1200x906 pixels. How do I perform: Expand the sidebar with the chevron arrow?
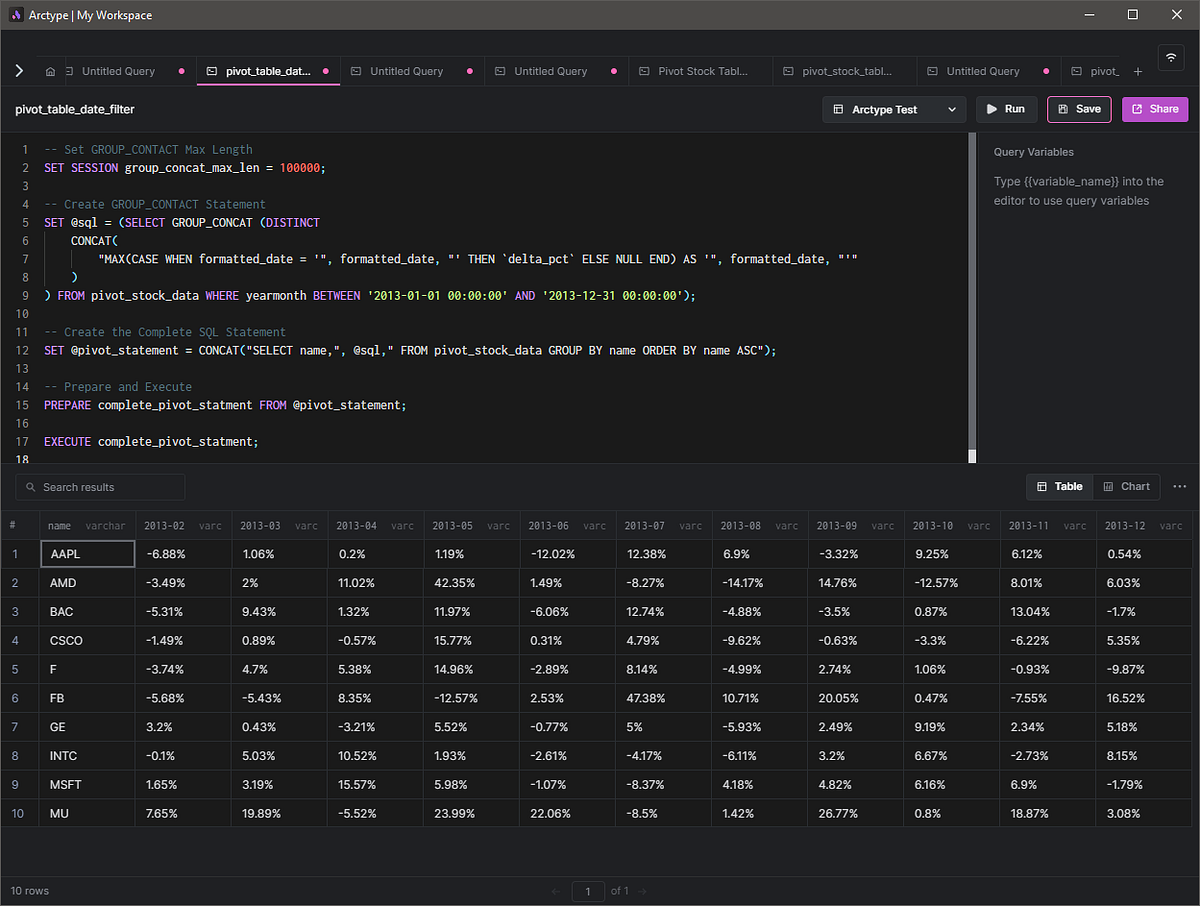click(18, 71)
